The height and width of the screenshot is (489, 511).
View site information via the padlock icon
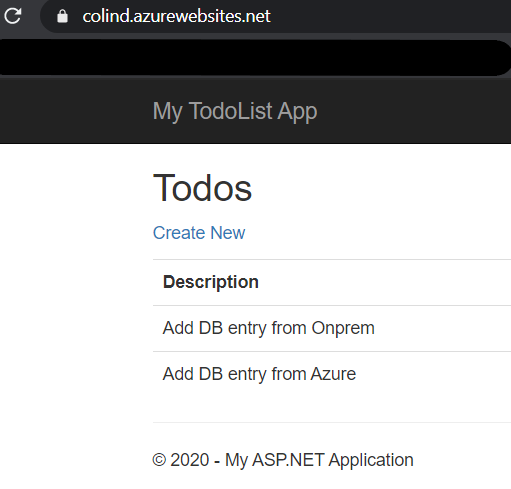click(x=62, y=16)
